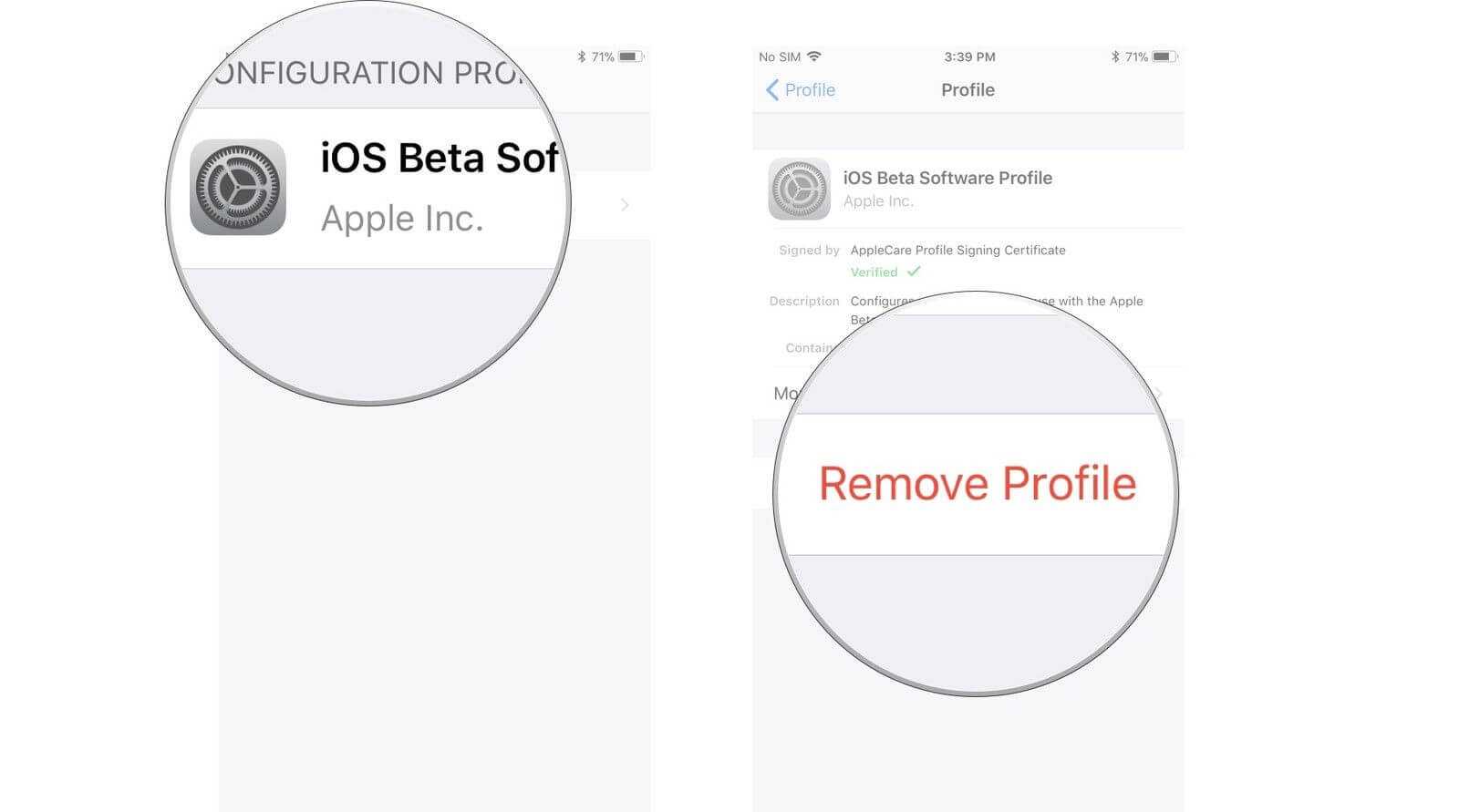The image size is (1459, 812).
Task: Click the Bluetooth icon in left phone's status bar
Action: (x=581, y=57)
